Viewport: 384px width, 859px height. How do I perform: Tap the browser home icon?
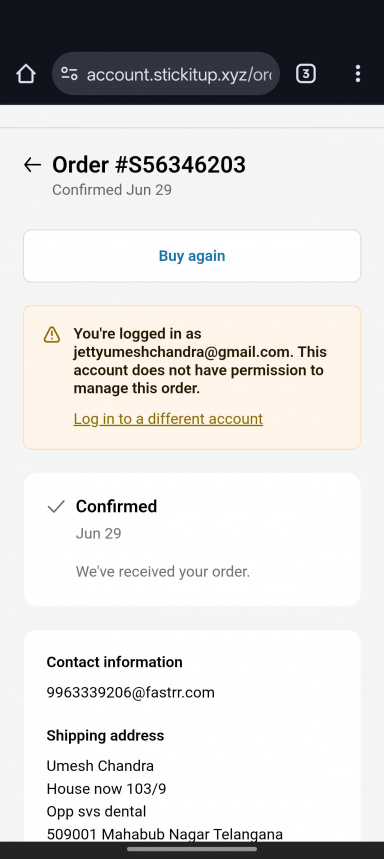(26, 73)
